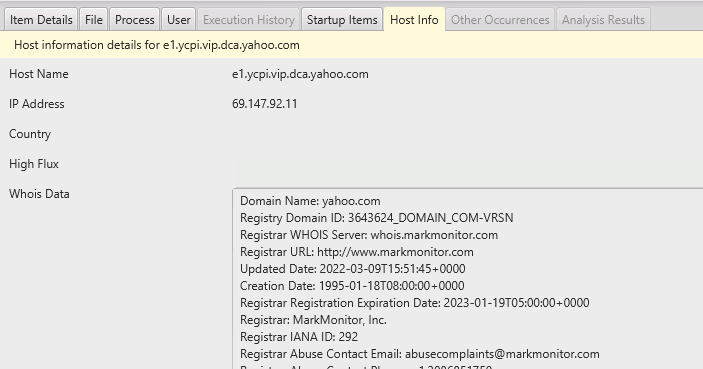Select the Process tab
This screenshot has height=369, width=703.
point(135,20)
